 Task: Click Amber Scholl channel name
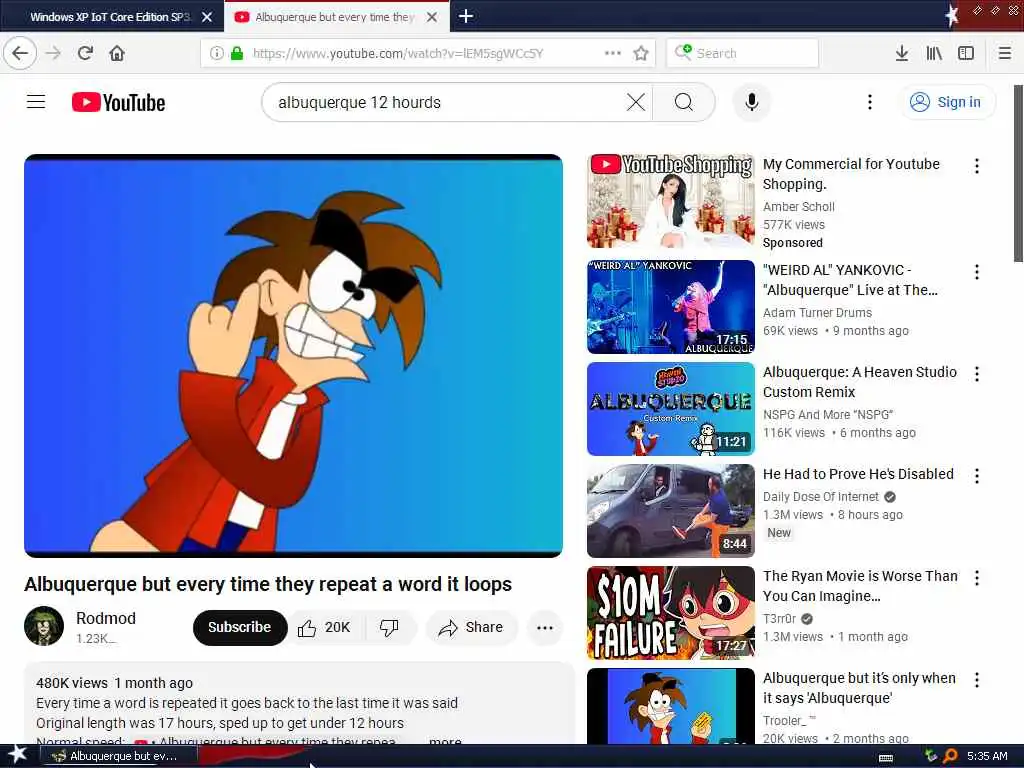[799, 206]
